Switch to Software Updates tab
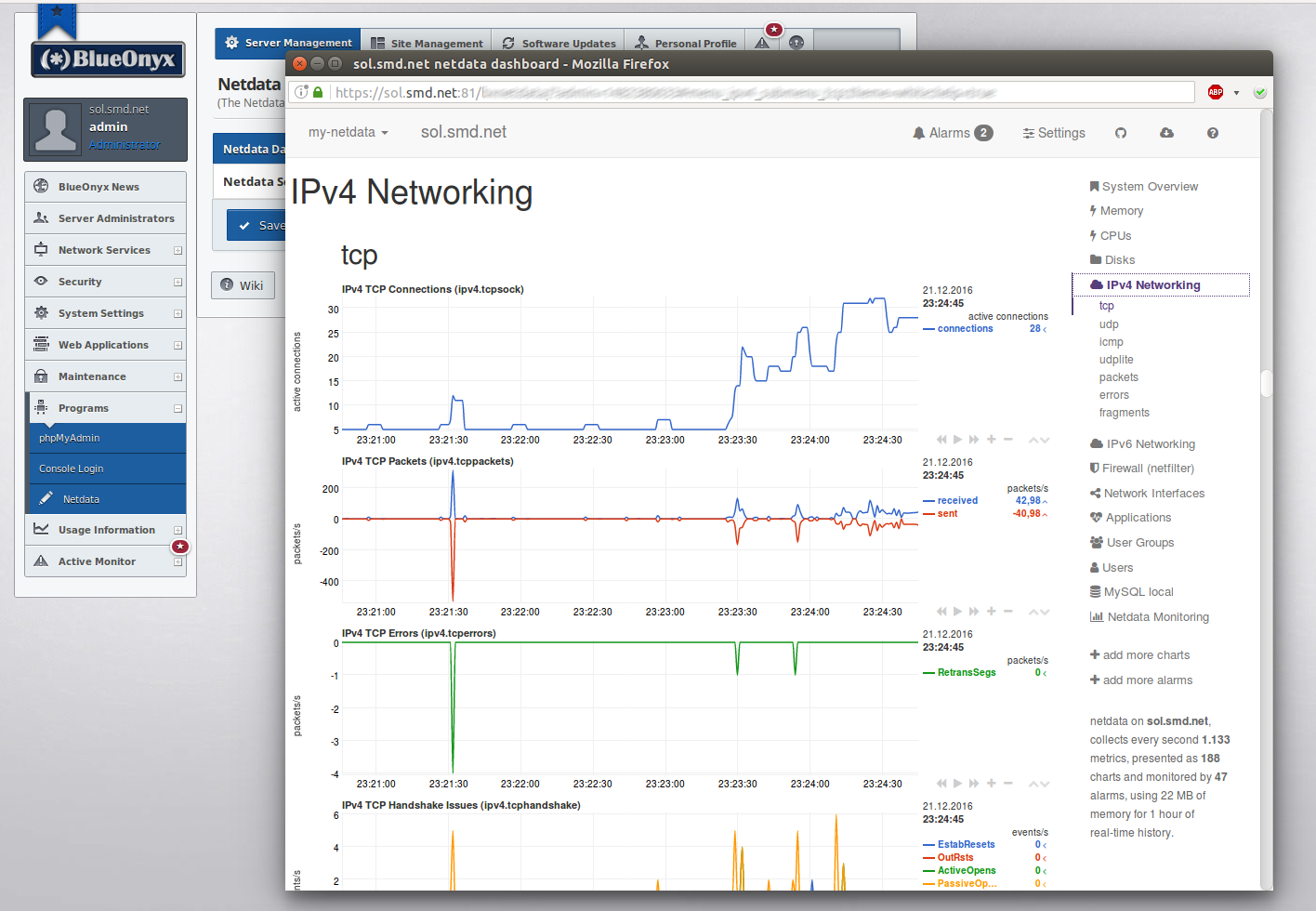Image resolution: width=1316 pixels, height=911 pixels. tap(559, 44)
